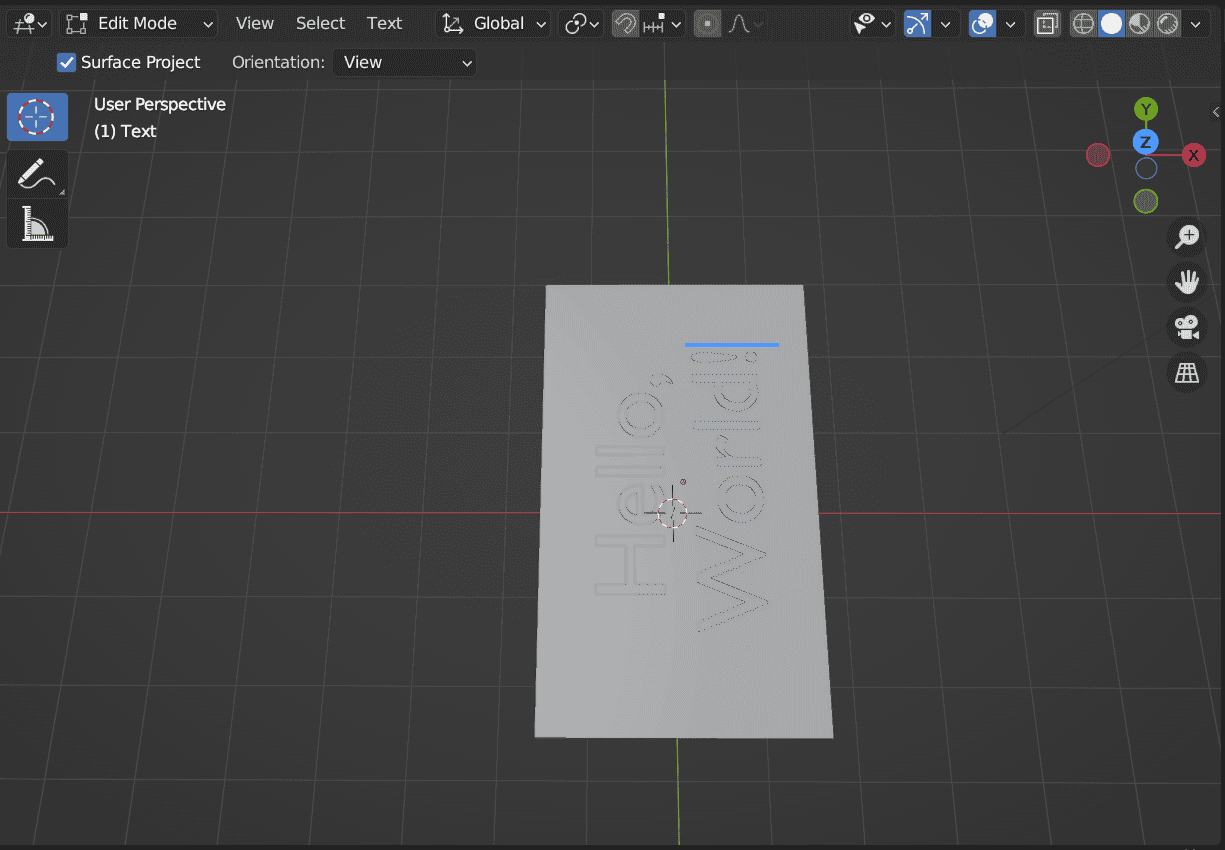Screen dimensions: 1225x850
Task: Open the snapping options dropdown
Action: (x=662, y=23)
